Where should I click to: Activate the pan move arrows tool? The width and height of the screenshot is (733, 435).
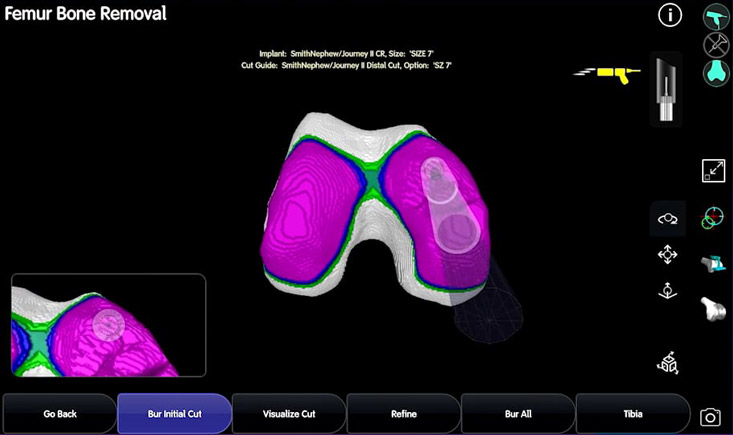[667, 255]
